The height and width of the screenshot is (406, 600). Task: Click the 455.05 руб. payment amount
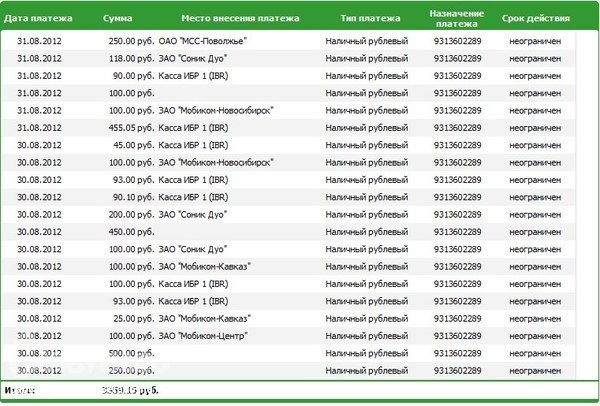tap(129, 127)
